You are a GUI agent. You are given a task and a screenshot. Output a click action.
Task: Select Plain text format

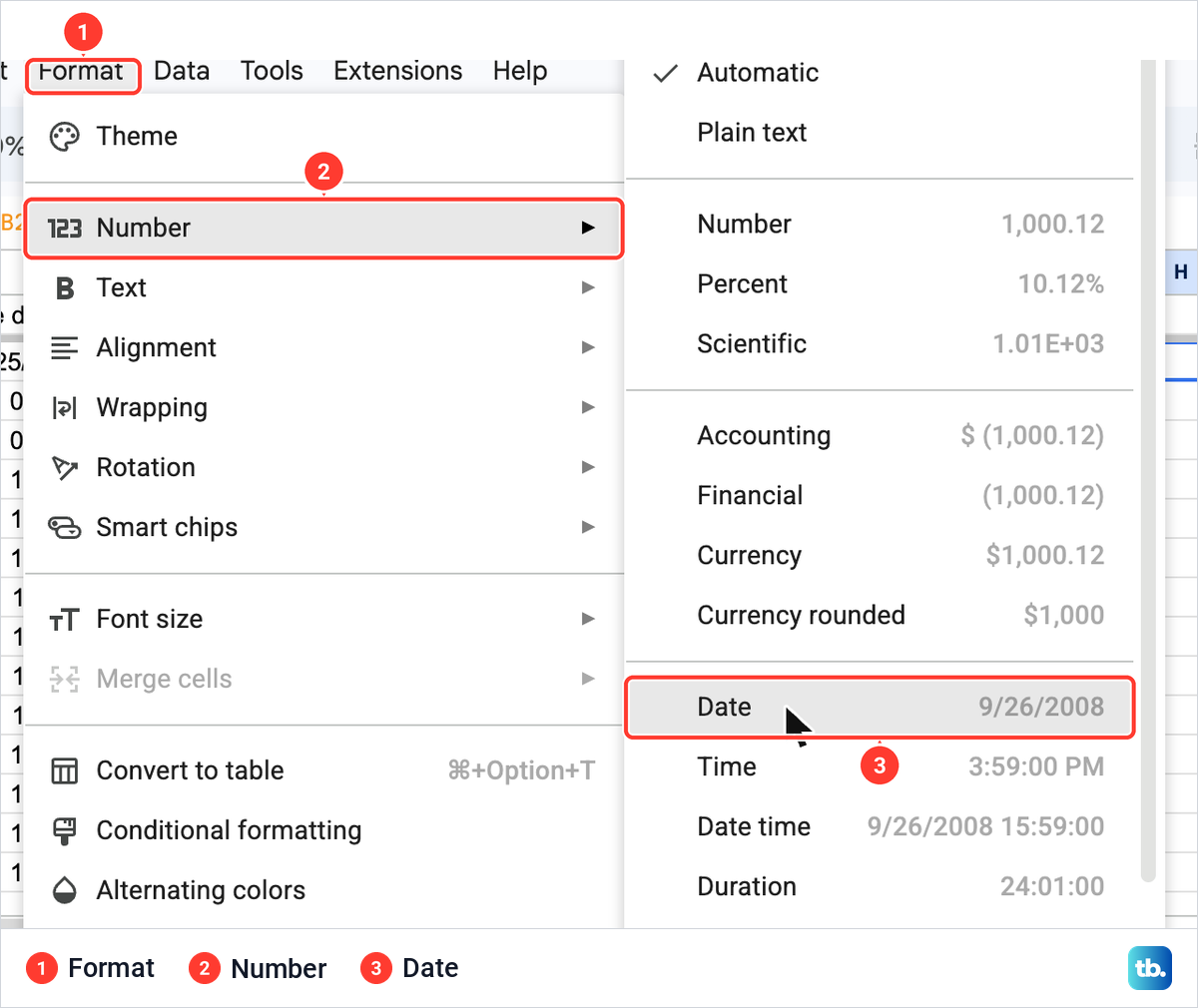point(880,133)
